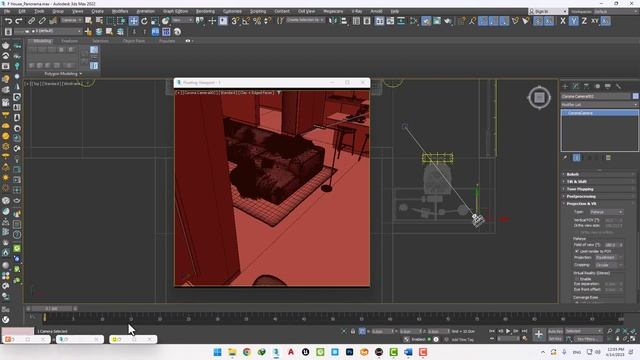Expand the Polygon Modeling panel dropdown
The width and height of the screenshot is (640, 360).
click(x=63, y=74)
